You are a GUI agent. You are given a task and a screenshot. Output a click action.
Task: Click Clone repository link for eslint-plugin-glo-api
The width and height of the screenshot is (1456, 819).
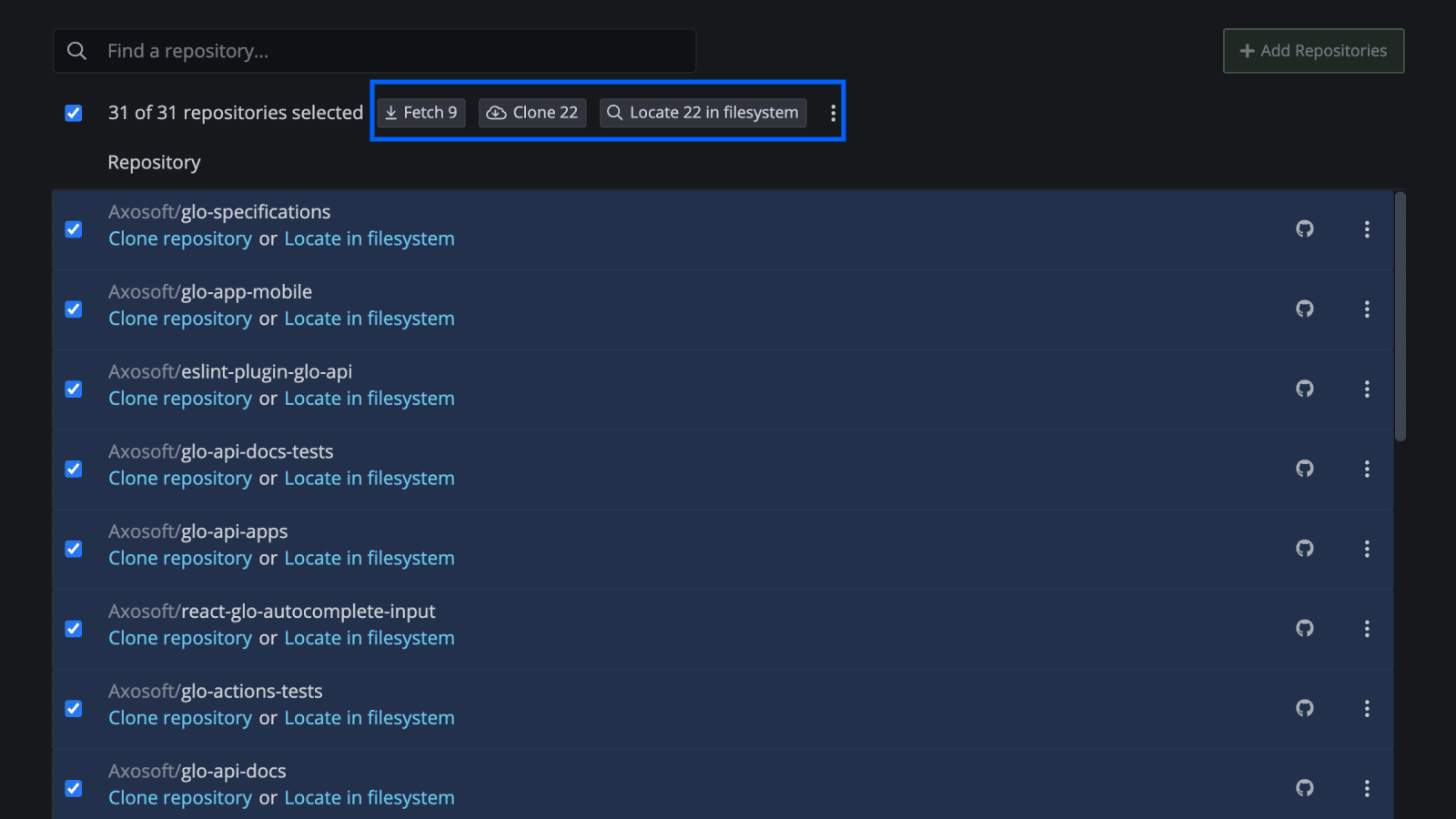[180, 399]
